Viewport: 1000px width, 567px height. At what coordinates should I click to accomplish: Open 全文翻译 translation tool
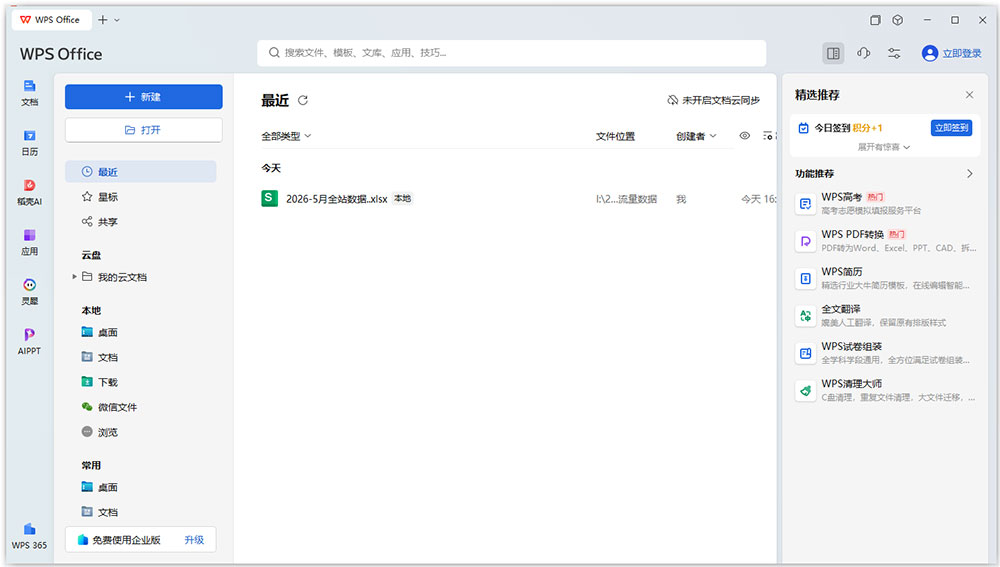pyautogui.click(x=886, y=316)
